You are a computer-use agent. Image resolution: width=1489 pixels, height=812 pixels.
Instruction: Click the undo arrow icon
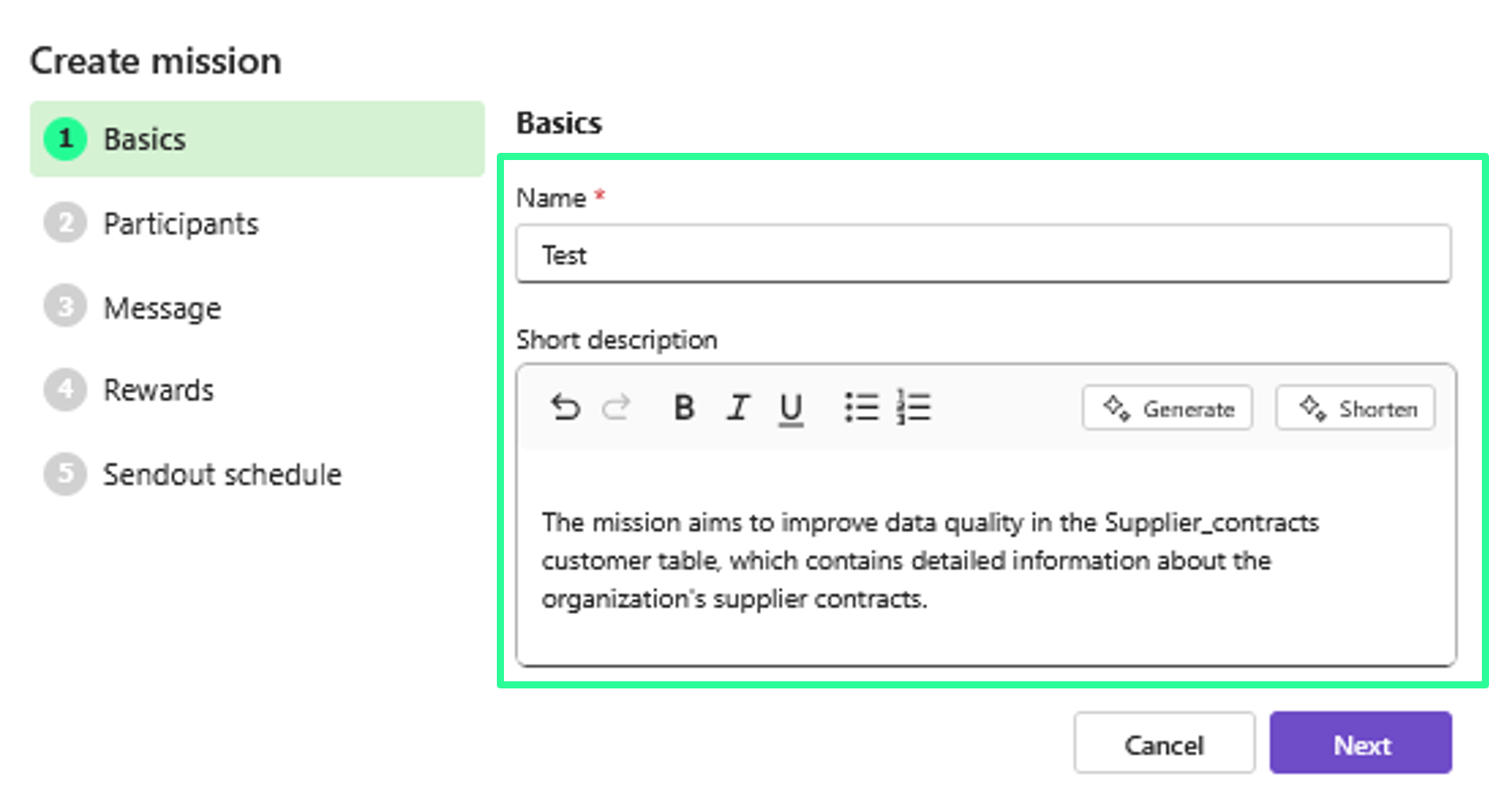coord(566,408)
